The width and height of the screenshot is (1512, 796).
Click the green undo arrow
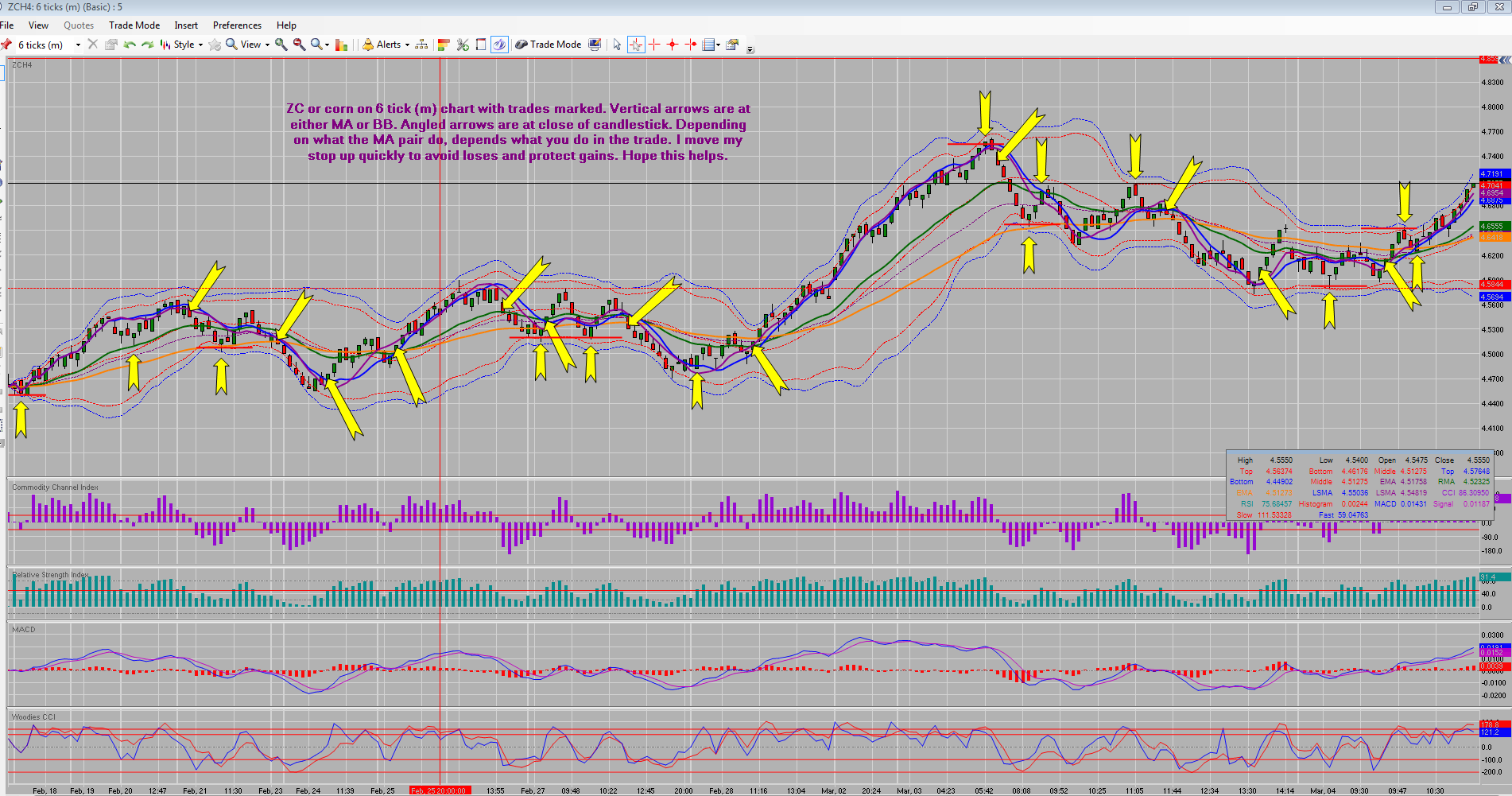(x=130, y=45)
